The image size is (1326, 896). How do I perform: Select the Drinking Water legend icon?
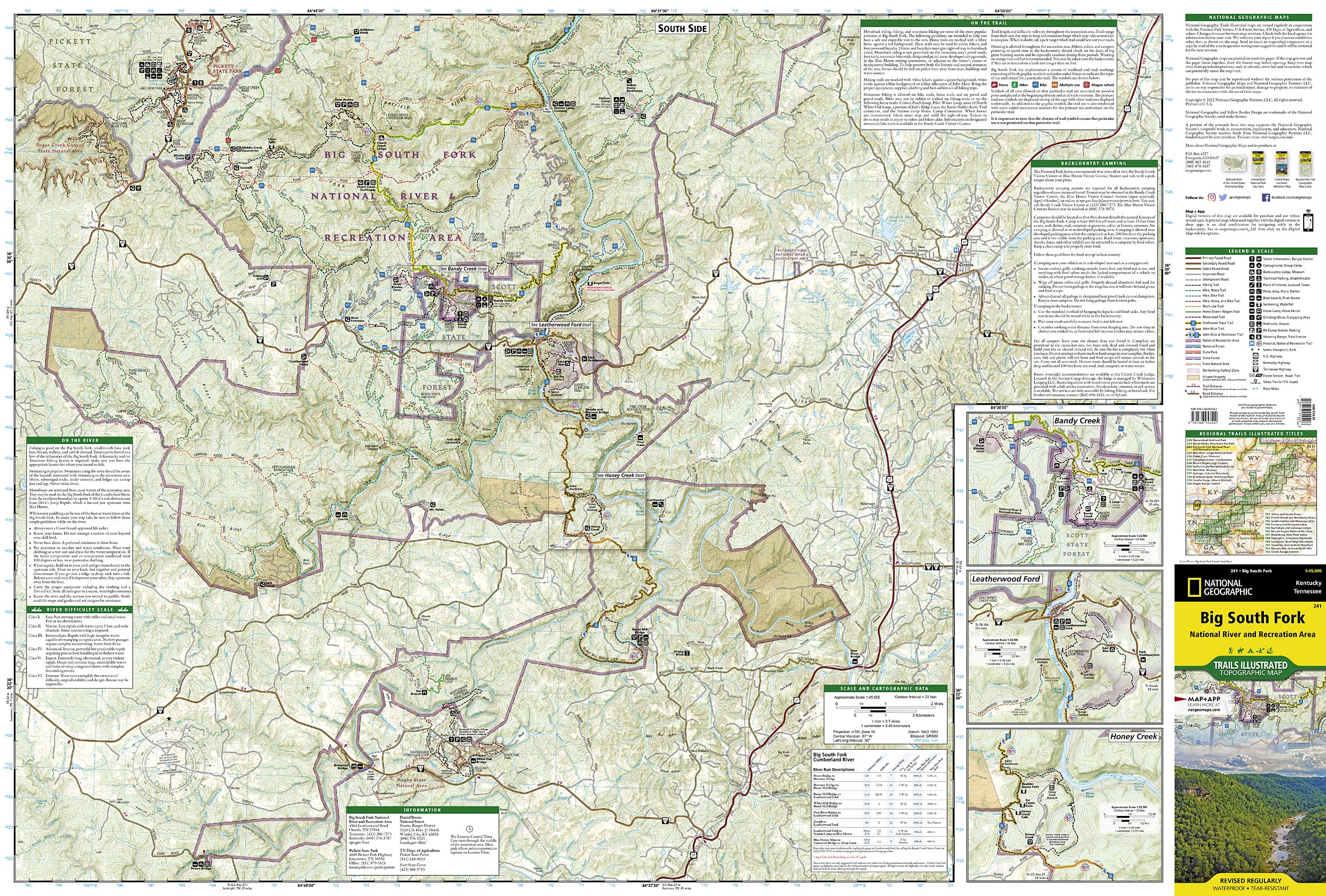1252,318
